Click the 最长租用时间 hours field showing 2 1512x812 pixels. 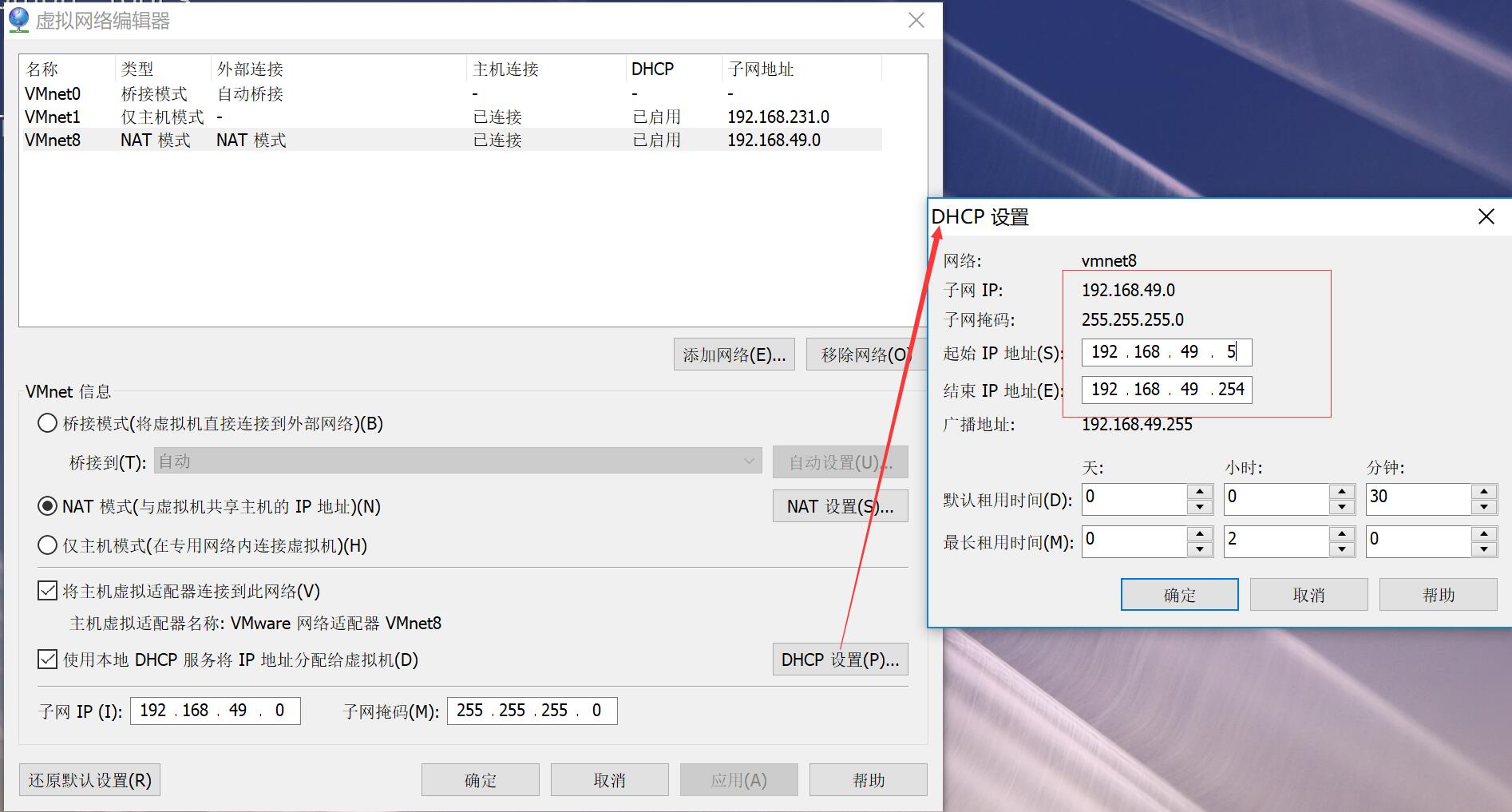point(1276,541)
